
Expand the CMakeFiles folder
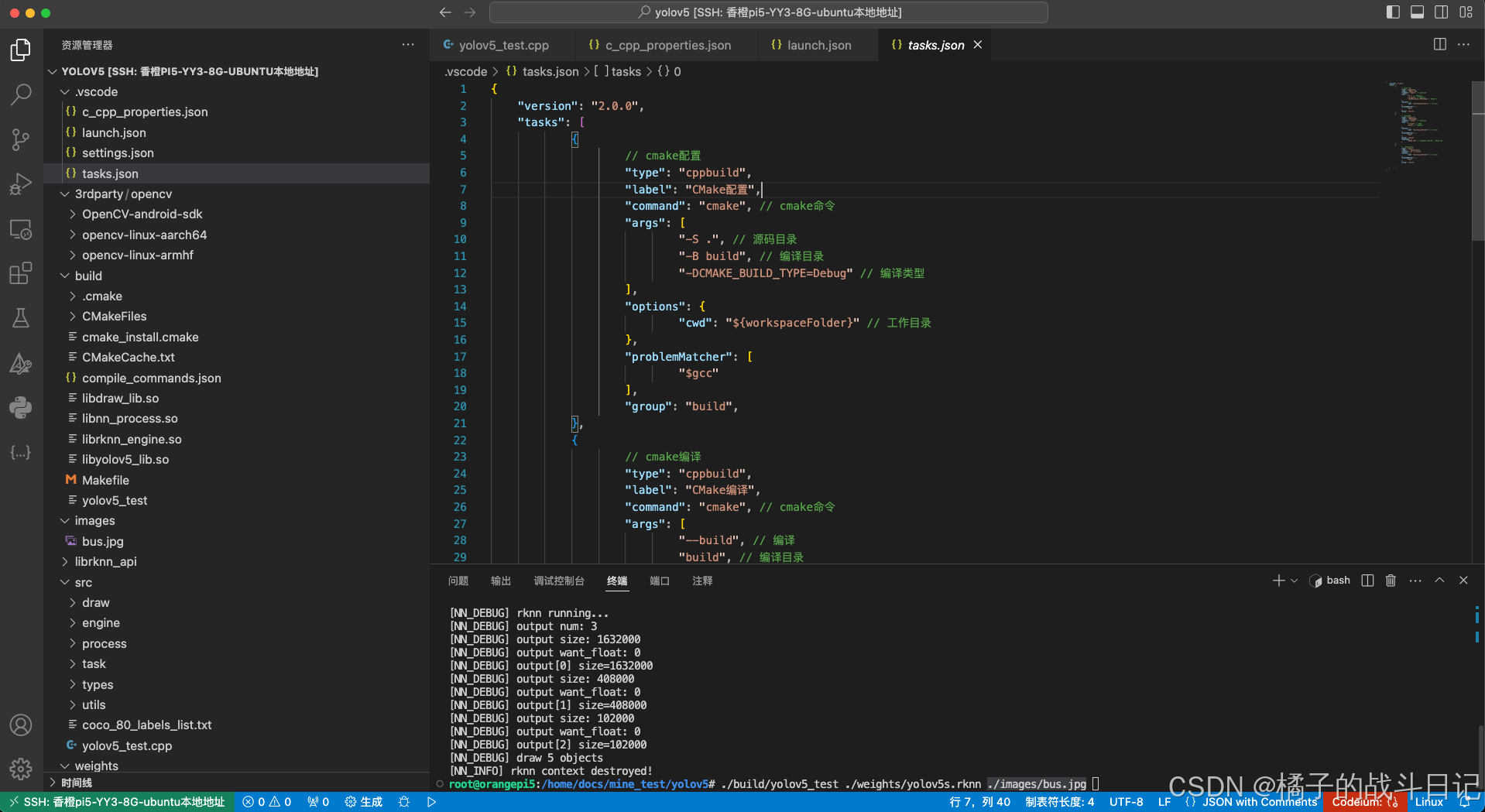(73, 317)
